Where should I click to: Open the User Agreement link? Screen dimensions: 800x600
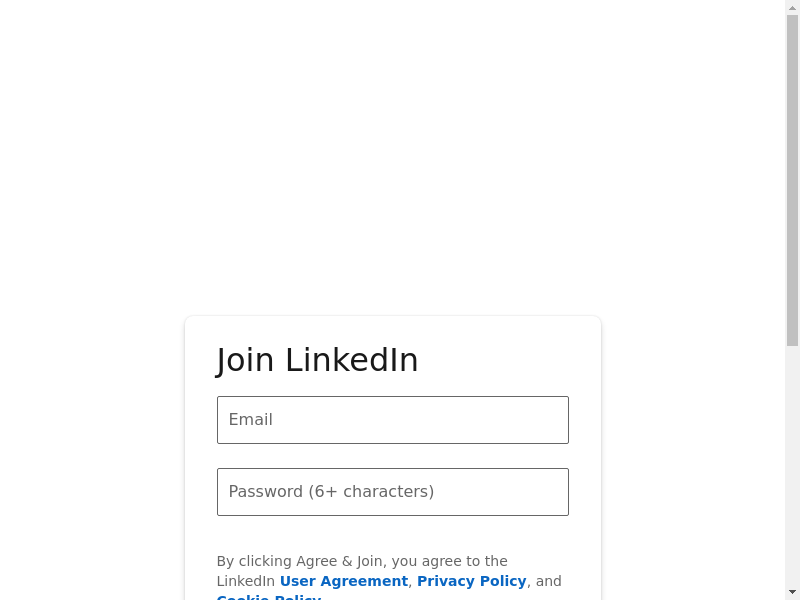click(x=343, y=581)
